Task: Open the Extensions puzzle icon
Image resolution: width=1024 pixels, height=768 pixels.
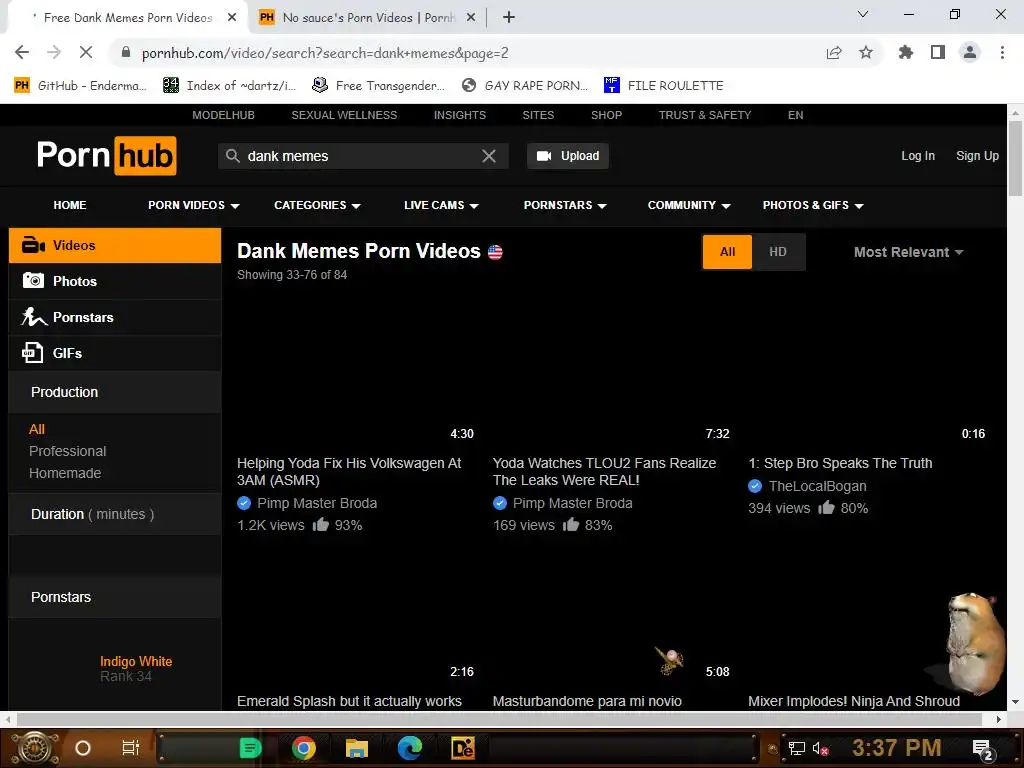Action: point(906,52)
